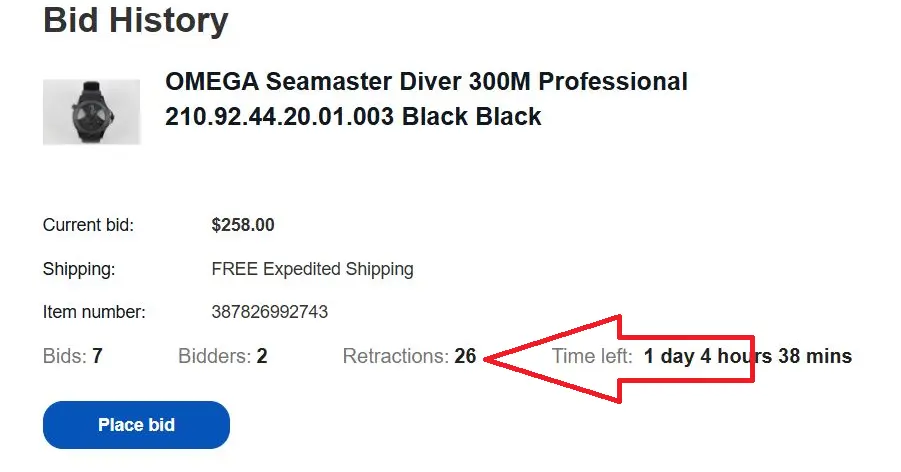
Task: Click the 1 day 4 hours 38 mins value
Action: [747, 356]
